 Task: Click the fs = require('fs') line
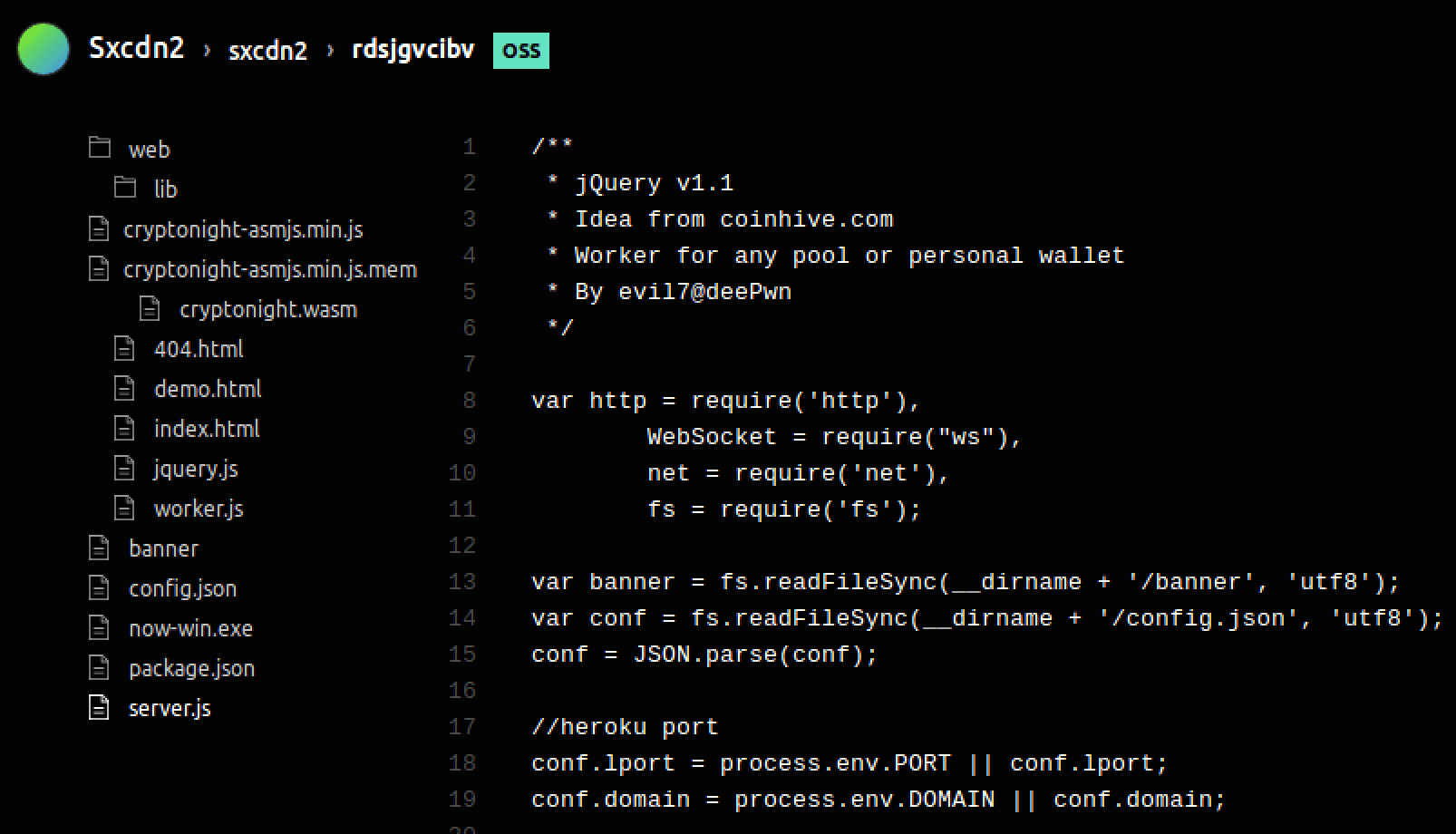pyautogui.click(x=784, y=509)
